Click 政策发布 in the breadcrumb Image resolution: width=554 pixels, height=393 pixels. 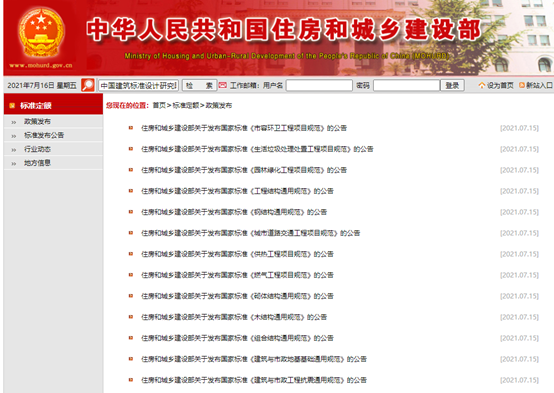coord(219,105)
